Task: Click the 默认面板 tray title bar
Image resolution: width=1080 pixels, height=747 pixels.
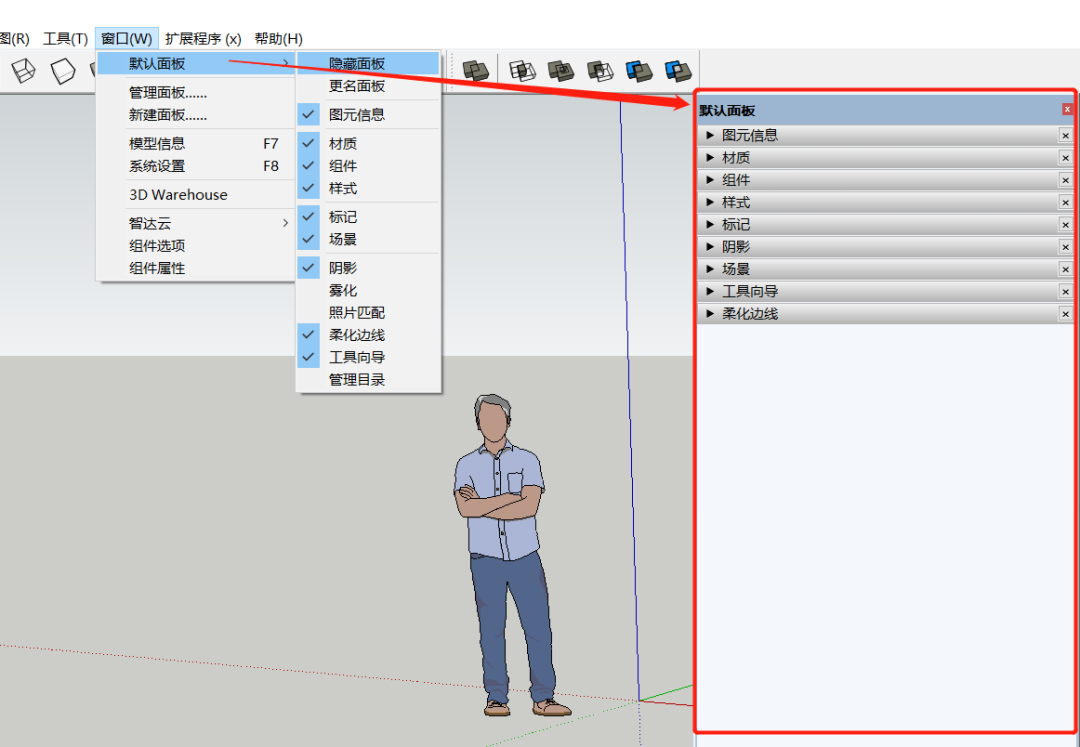Action: point(886,110)
